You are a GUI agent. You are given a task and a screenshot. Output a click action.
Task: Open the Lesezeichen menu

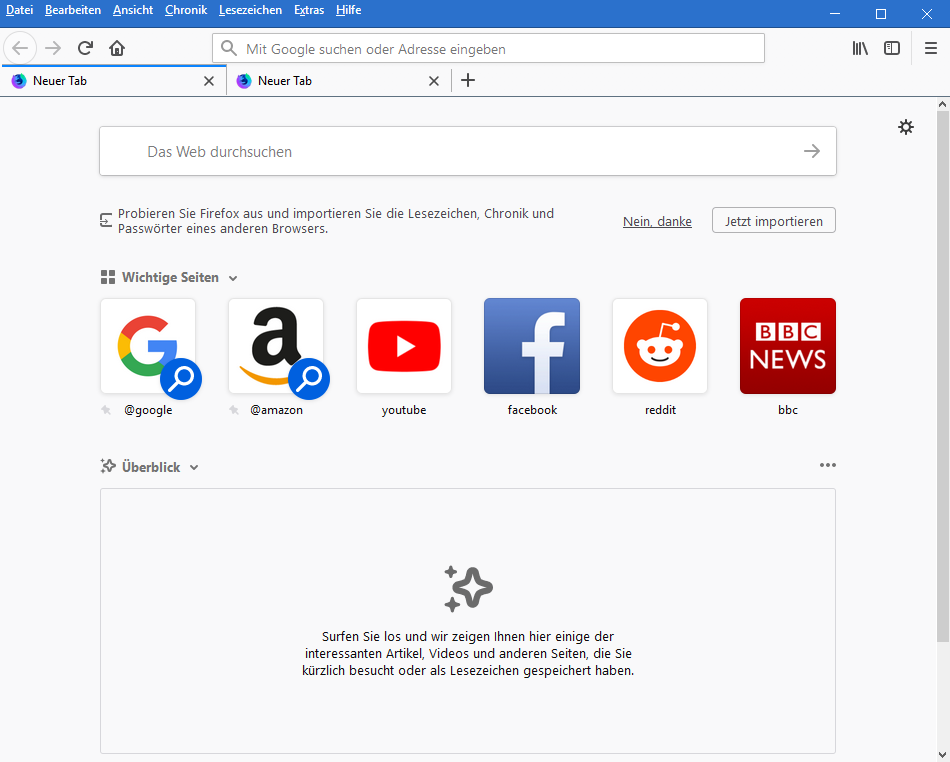point(250,10)
